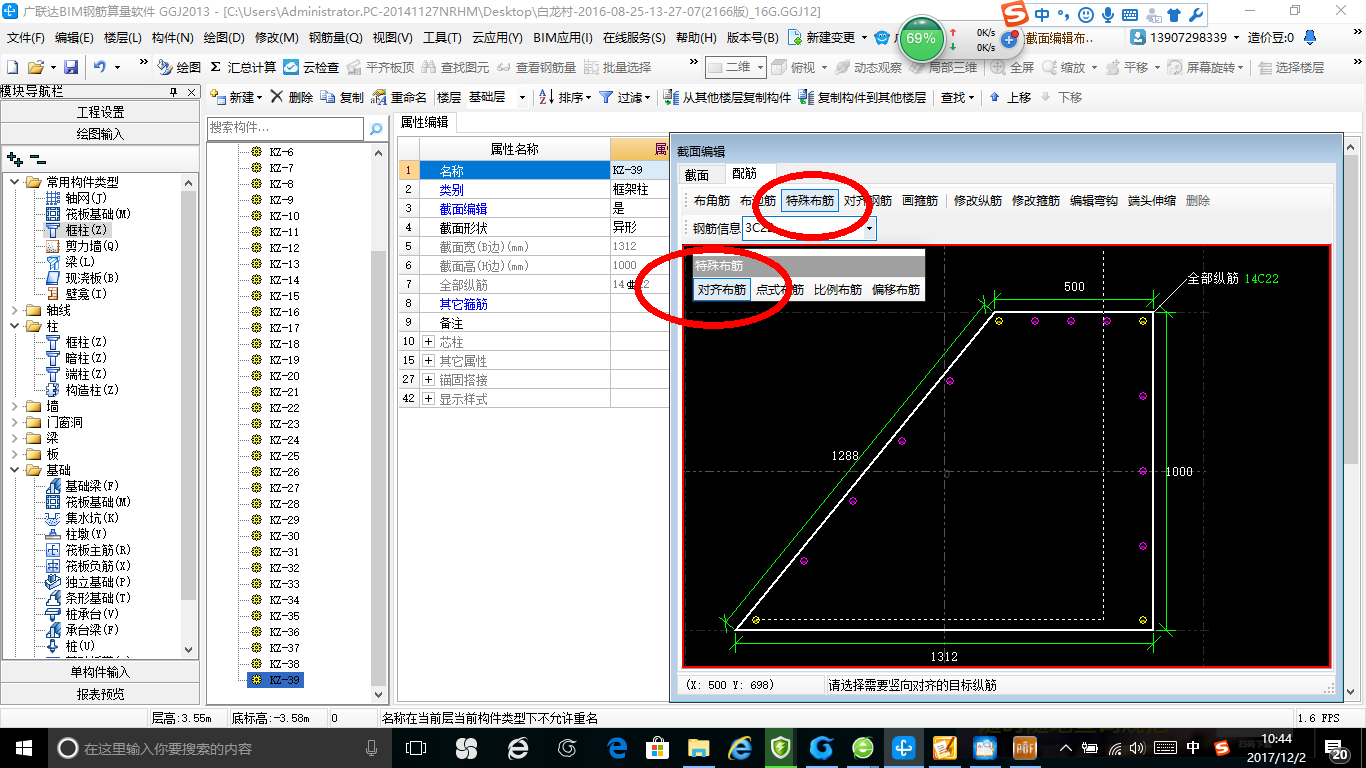Open the BIM应用(I) menu

[x=563, y=37]
